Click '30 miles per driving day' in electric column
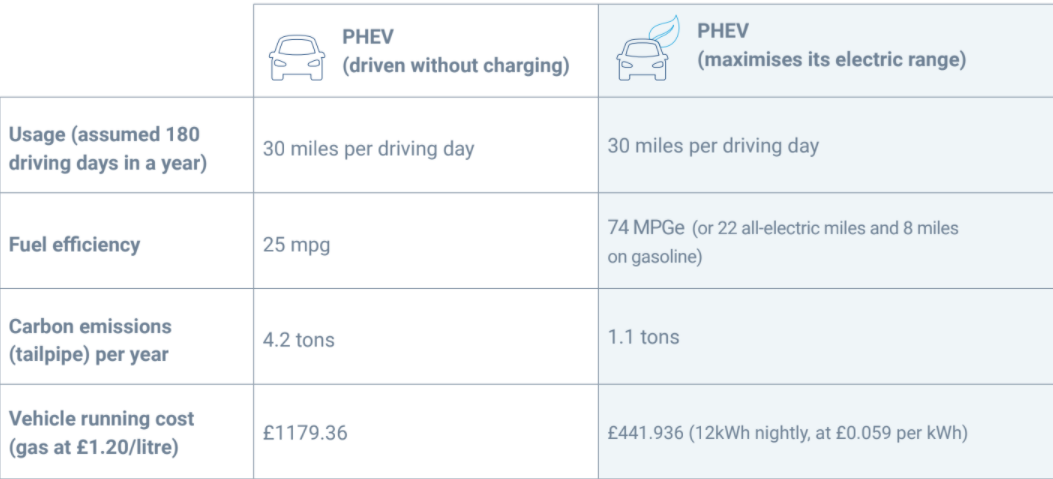The image size is (1053, 479). [713, 146]
